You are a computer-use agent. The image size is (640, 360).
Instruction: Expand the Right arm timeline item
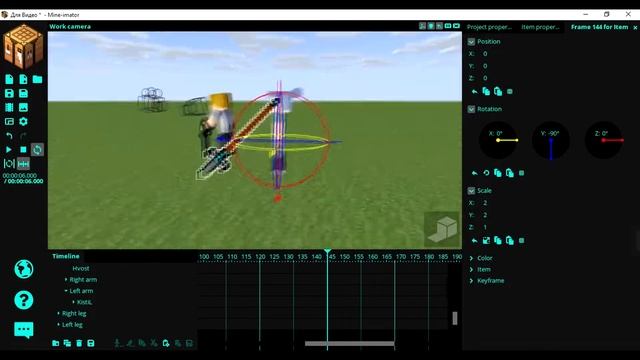point(66,280)
